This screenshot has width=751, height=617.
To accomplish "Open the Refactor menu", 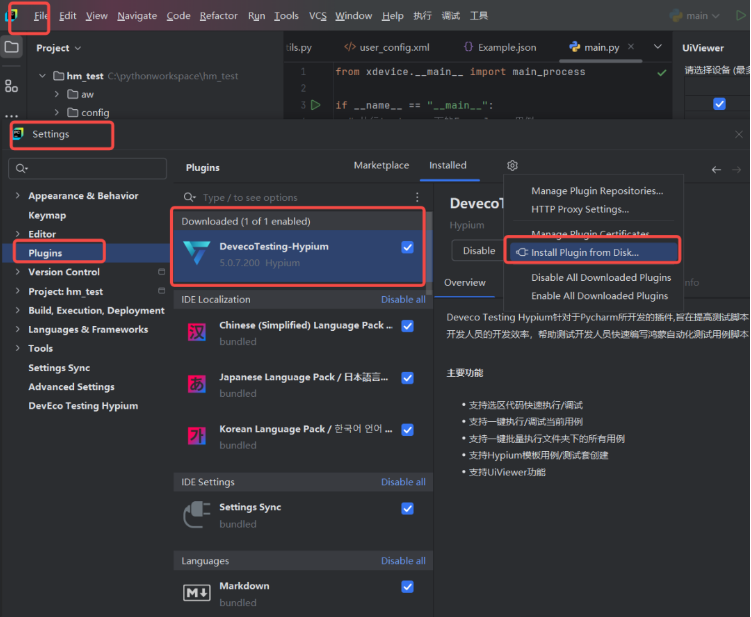I will [x=218, y=16].
